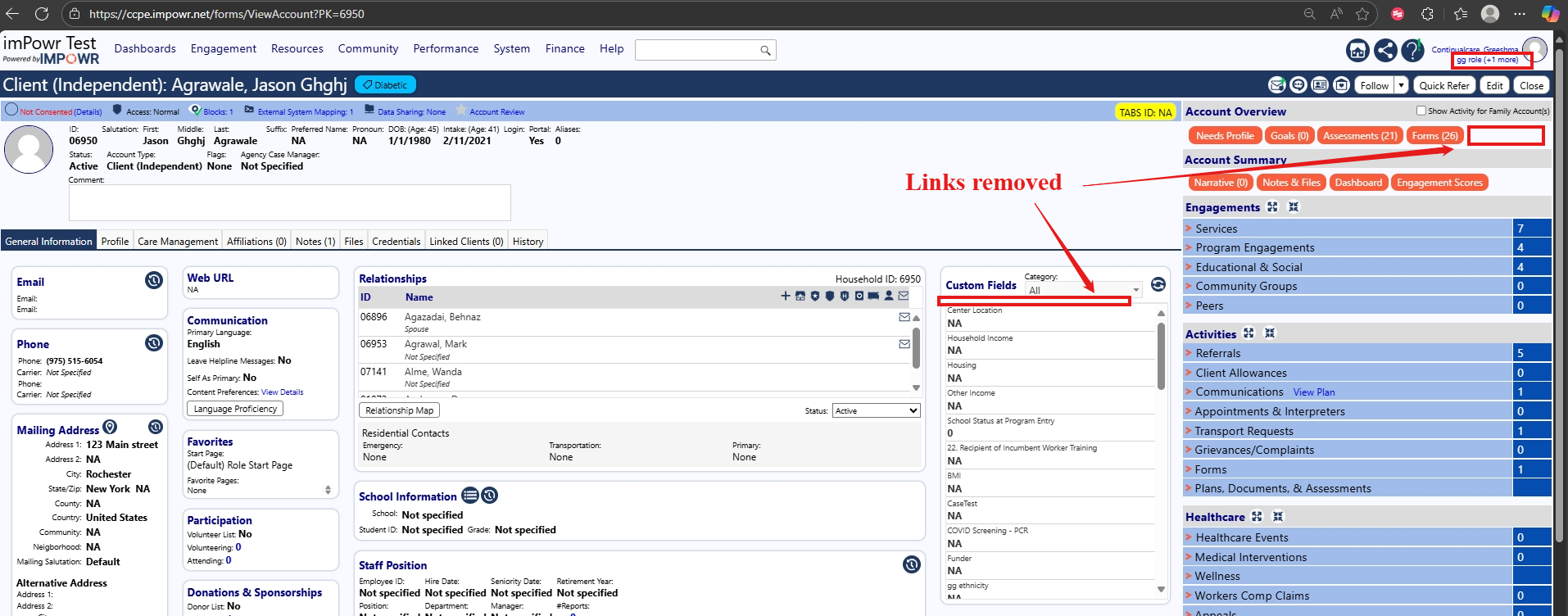This screenshot has height=616, width=1568.
Task: Open the Dashboards menu
Action: pos(145,48)
